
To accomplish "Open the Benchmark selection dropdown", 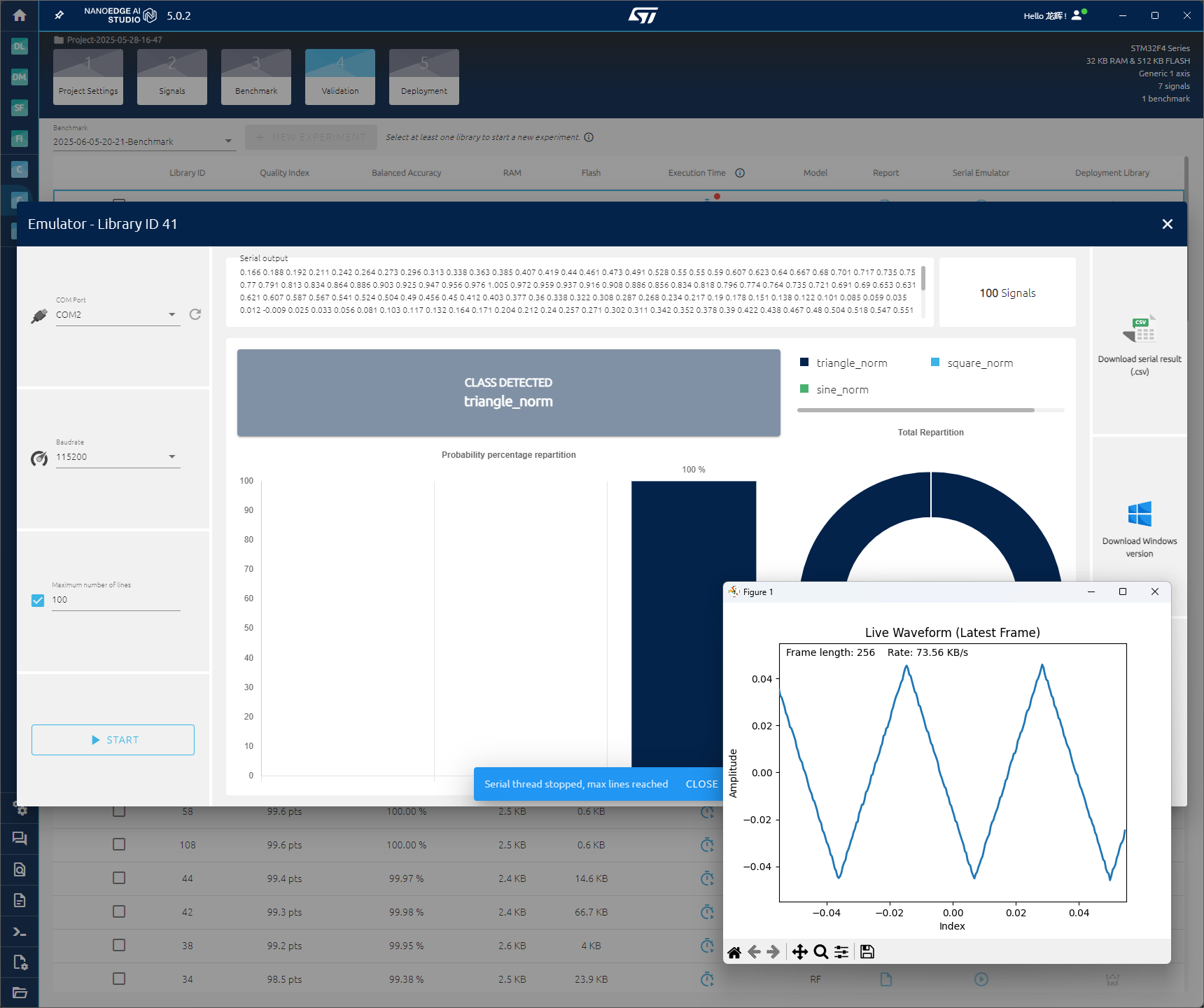I will [143, 141].
